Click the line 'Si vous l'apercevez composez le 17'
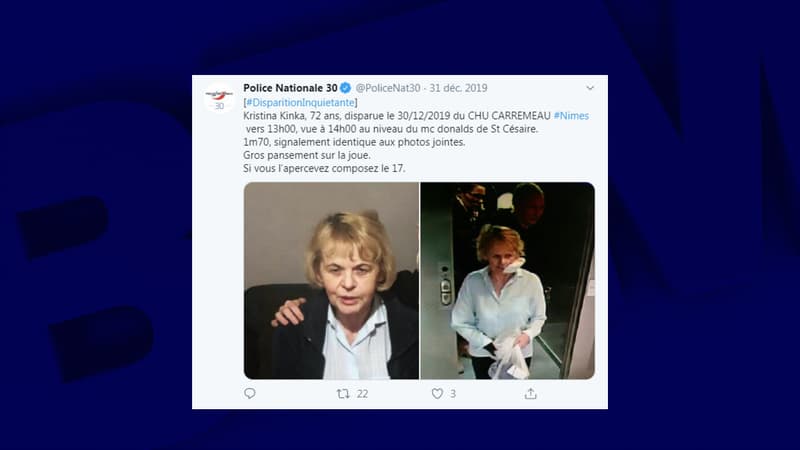Image resolution: width=800 pixels, height=450 pixels. 324,168
